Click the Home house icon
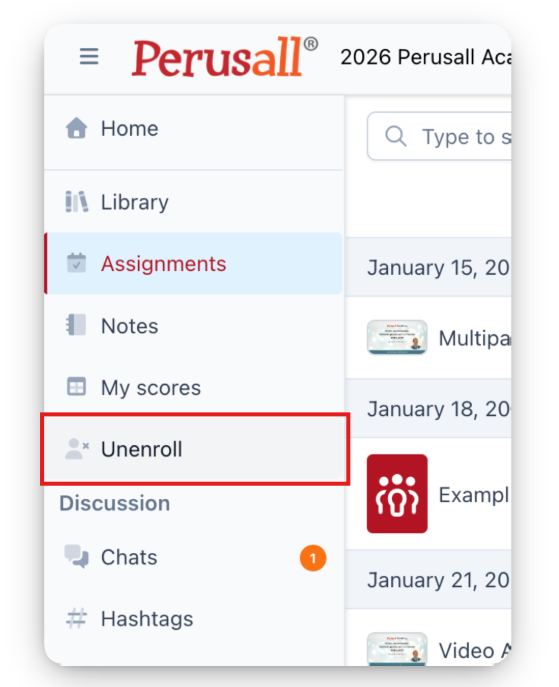 click(77, 128)
